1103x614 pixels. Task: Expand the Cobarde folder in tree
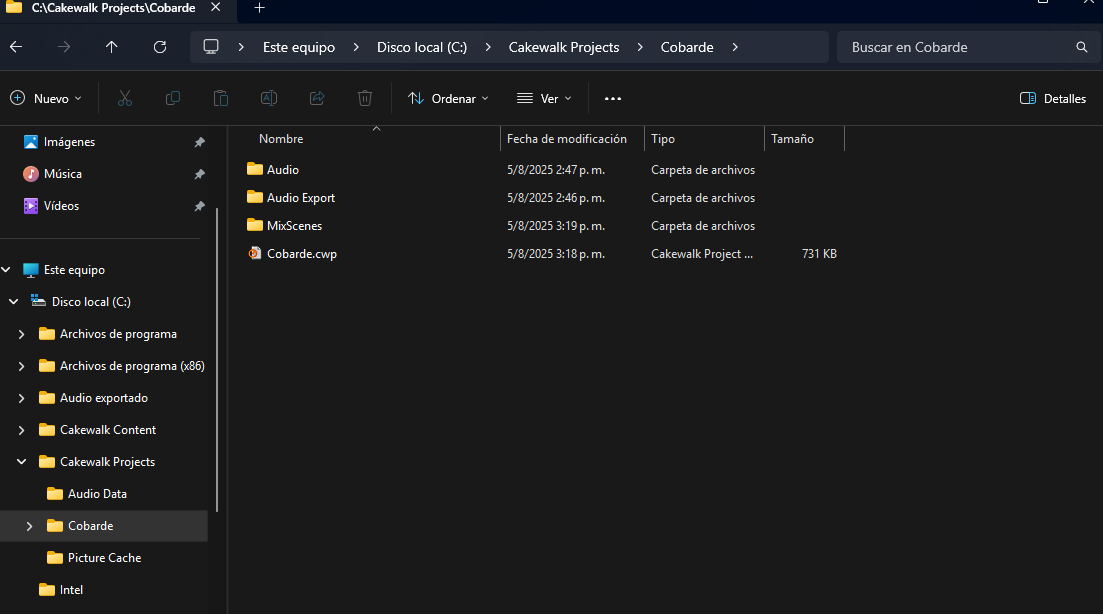pos(29,526)
